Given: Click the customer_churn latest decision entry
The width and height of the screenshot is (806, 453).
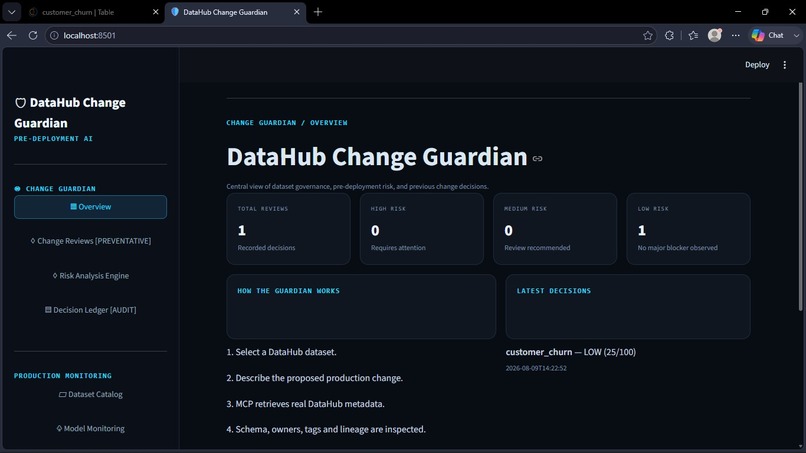Looking at the screenshot, I should 571,352.
